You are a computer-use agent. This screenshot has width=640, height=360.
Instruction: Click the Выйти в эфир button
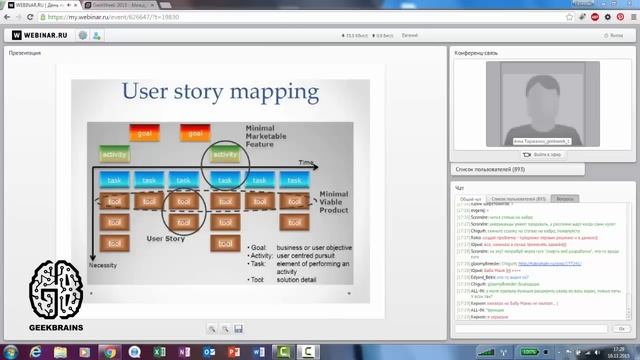542,155
